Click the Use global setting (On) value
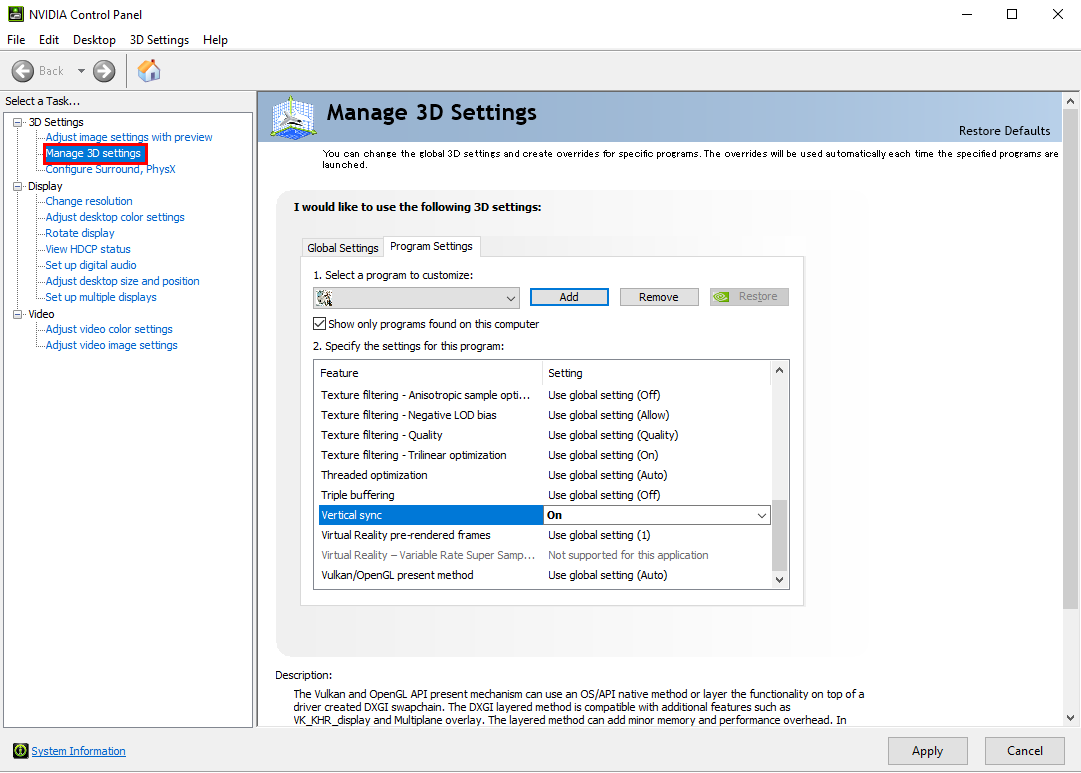This screenshot has height=773, width=1081. (x=603, y=455)
